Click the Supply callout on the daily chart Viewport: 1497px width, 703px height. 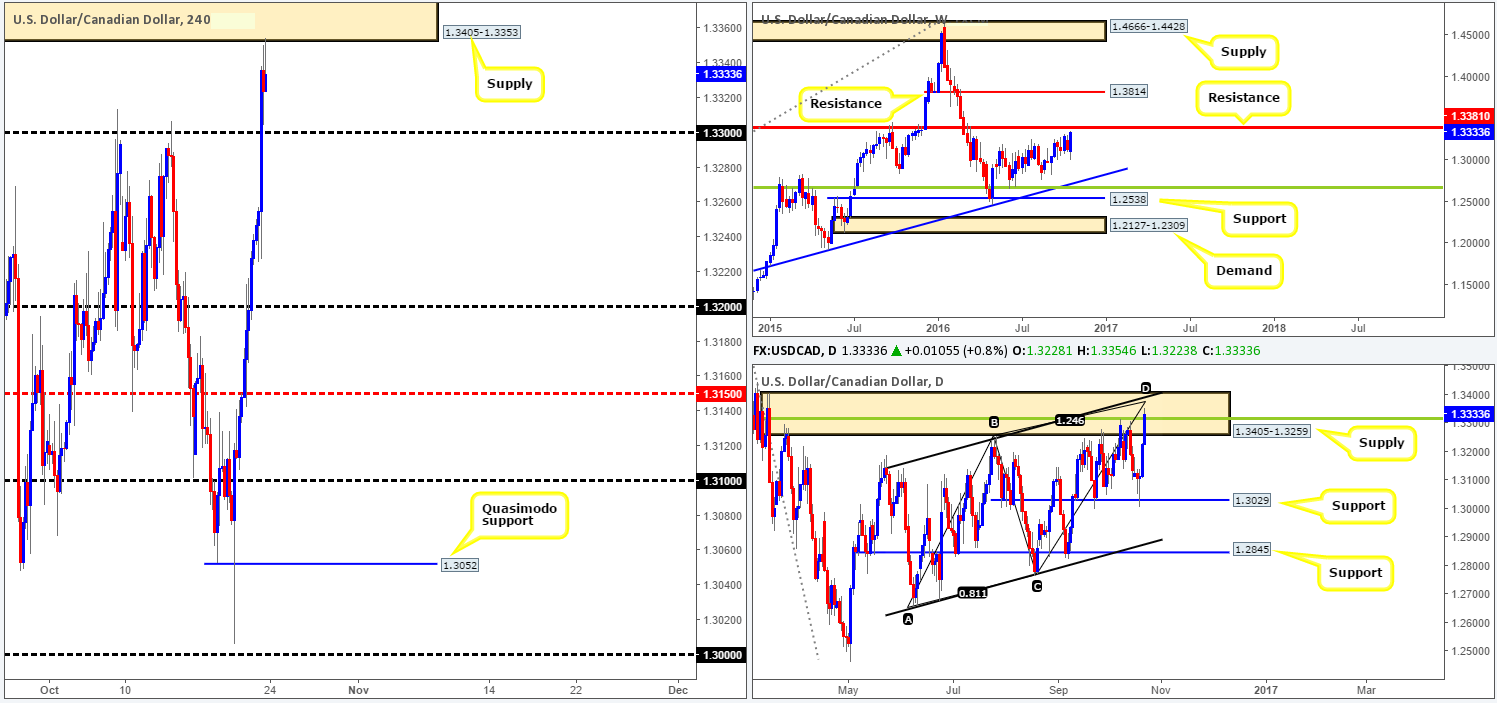pos(1380,443)
